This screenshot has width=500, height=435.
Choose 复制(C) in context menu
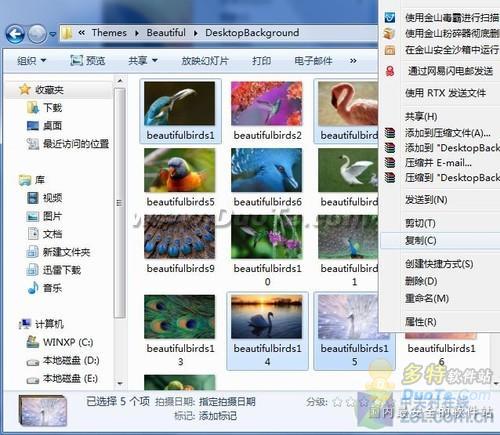click(421, 240)
